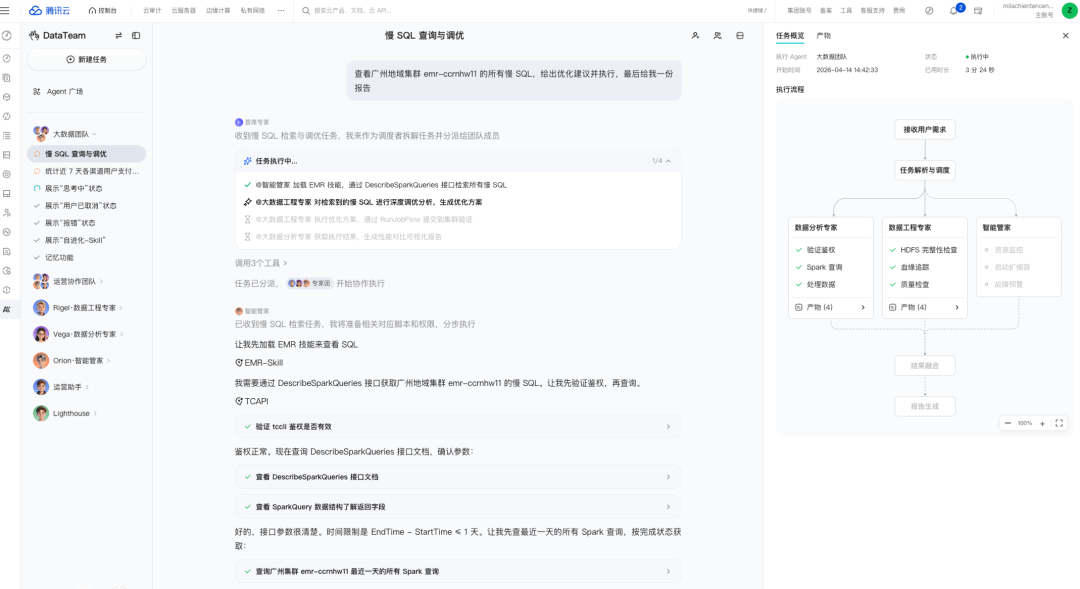Open the 控制台 console link

(103, 10)
